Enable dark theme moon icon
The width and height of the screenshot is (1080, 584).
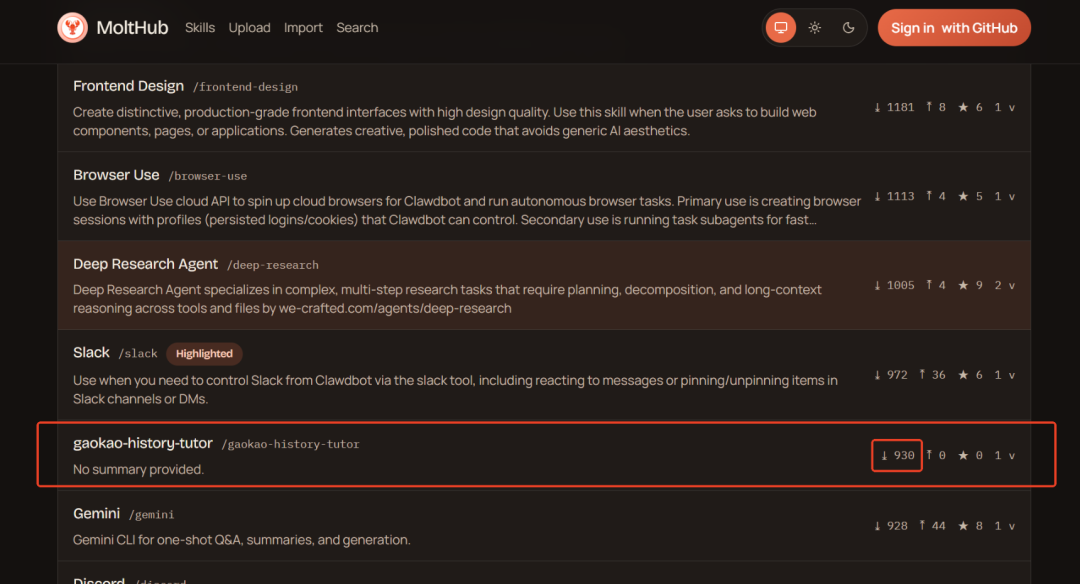tap(849, 28)
